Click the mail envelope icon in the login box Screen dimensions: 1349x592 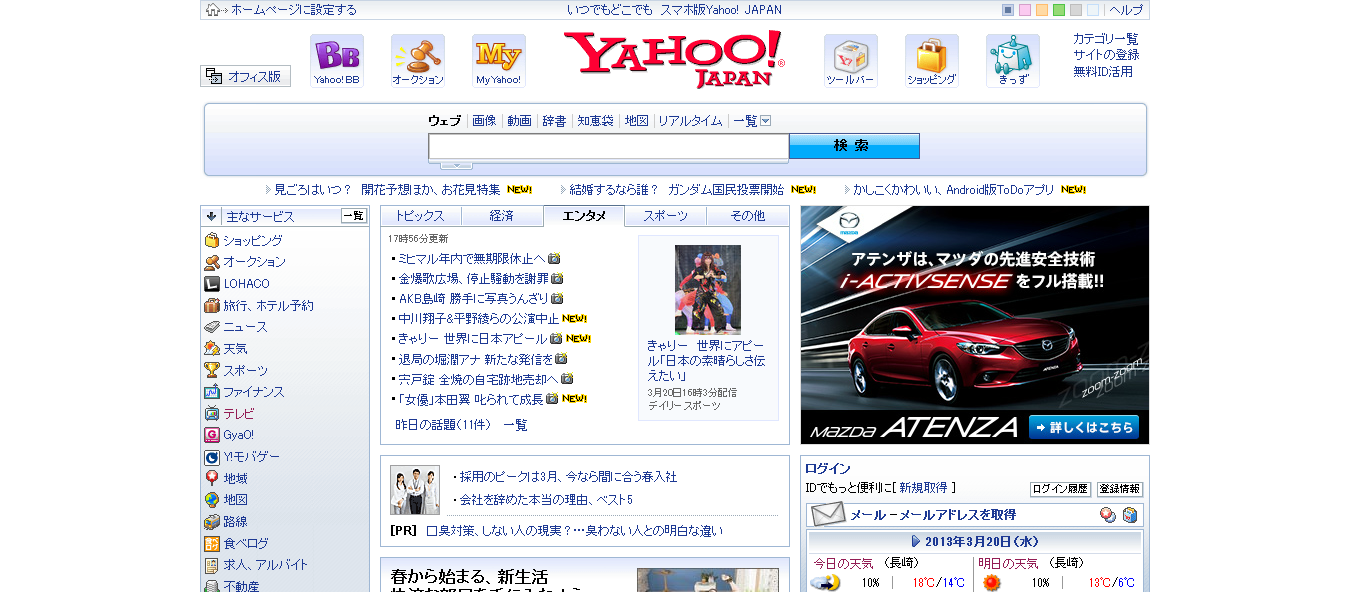pos(828,515)
